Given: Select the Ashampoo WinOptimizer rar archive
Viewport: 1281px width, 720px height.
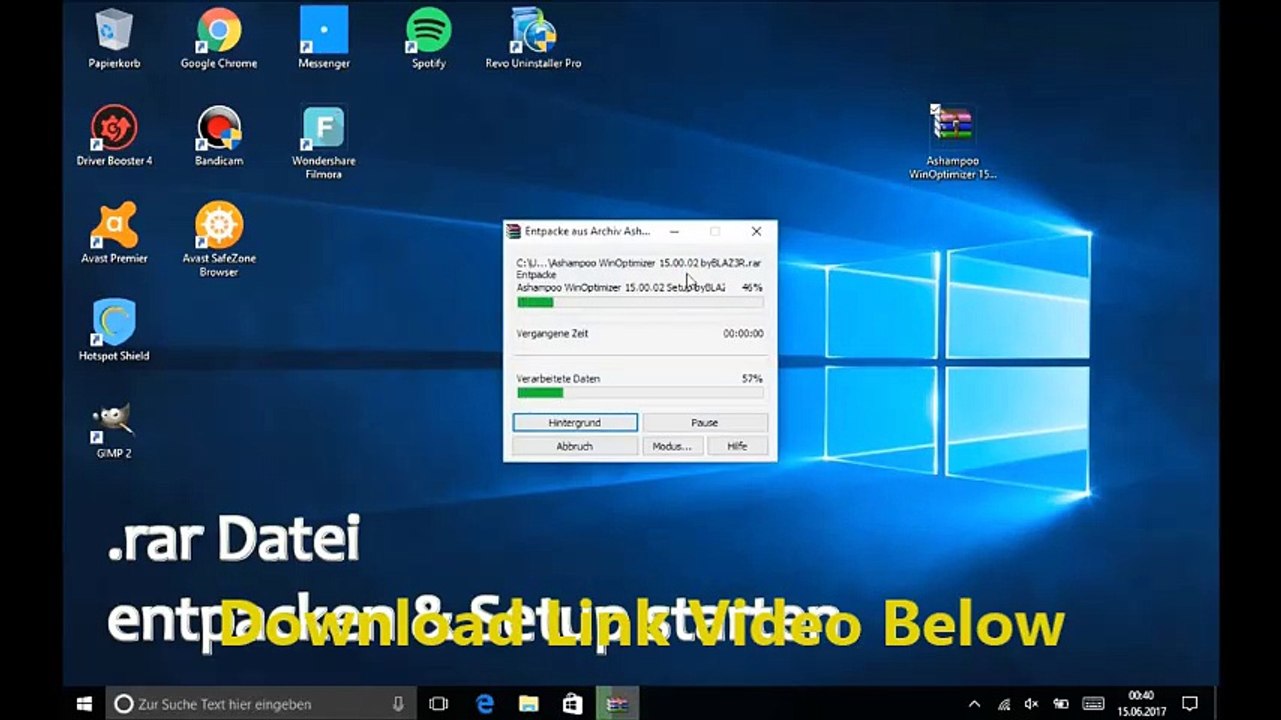Looking at the screenshot, I should click(952, 142).
